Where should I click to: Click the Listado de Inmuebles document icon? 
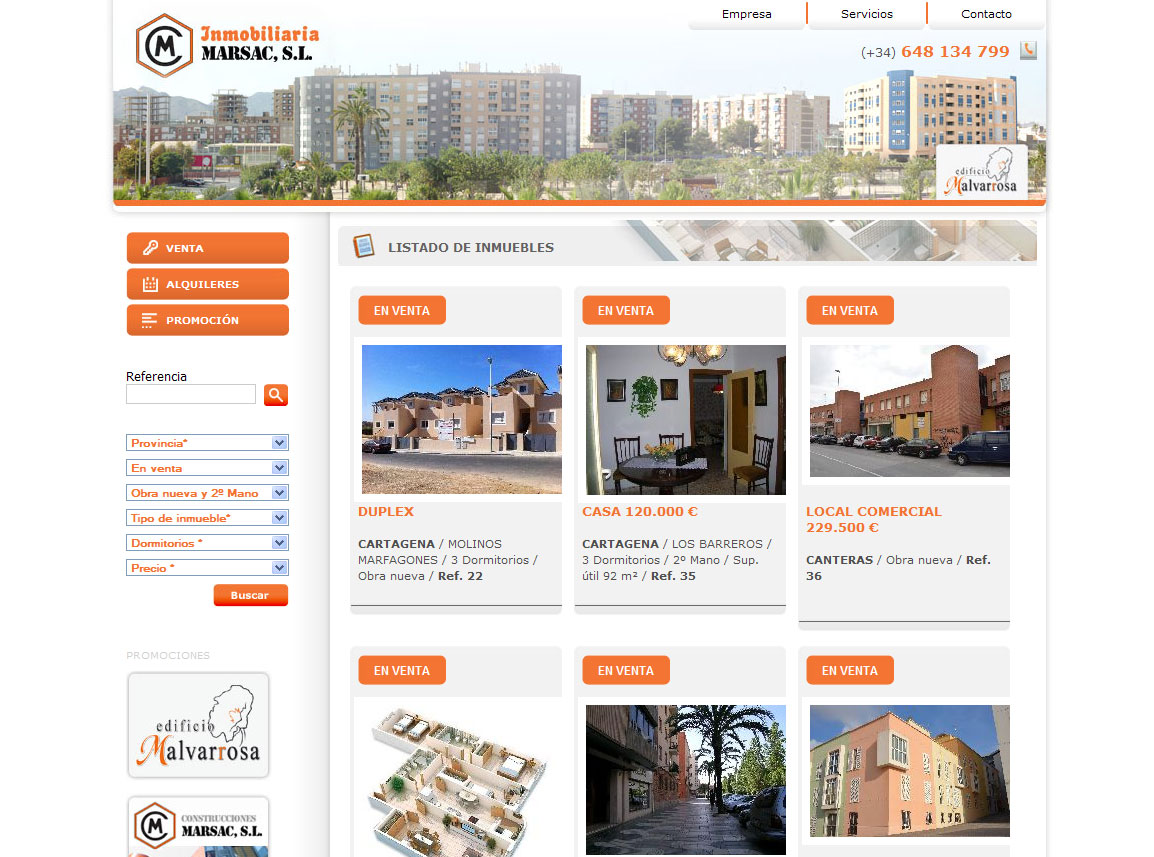coord(364,246)
